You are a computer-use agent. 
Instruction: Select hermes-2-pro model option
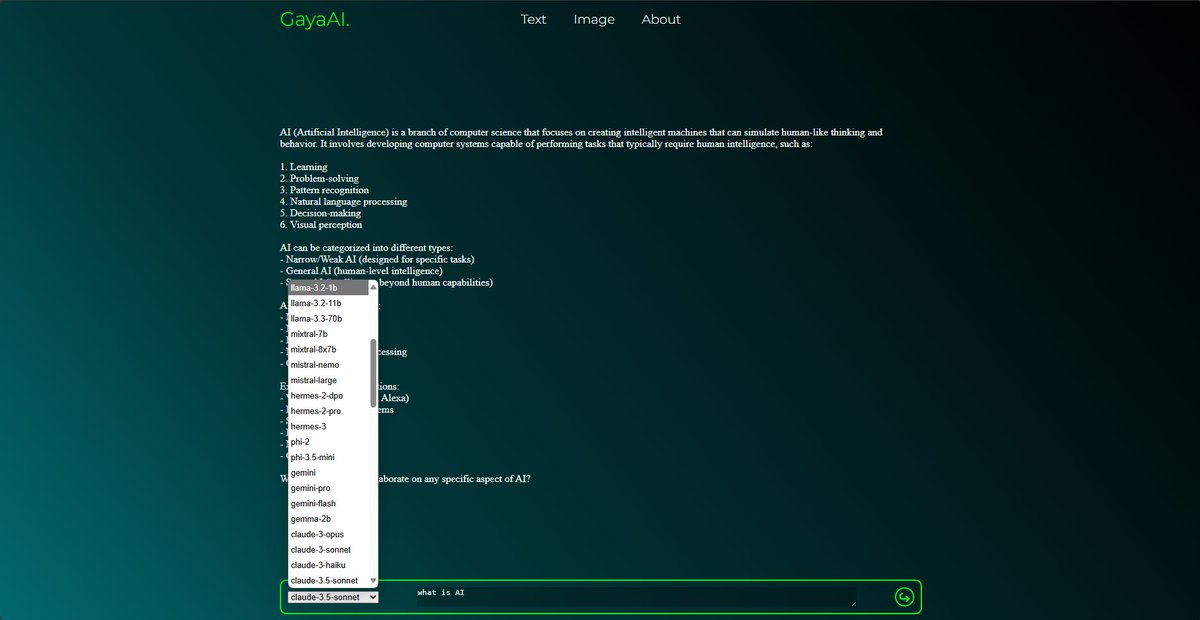click(328, 411)
